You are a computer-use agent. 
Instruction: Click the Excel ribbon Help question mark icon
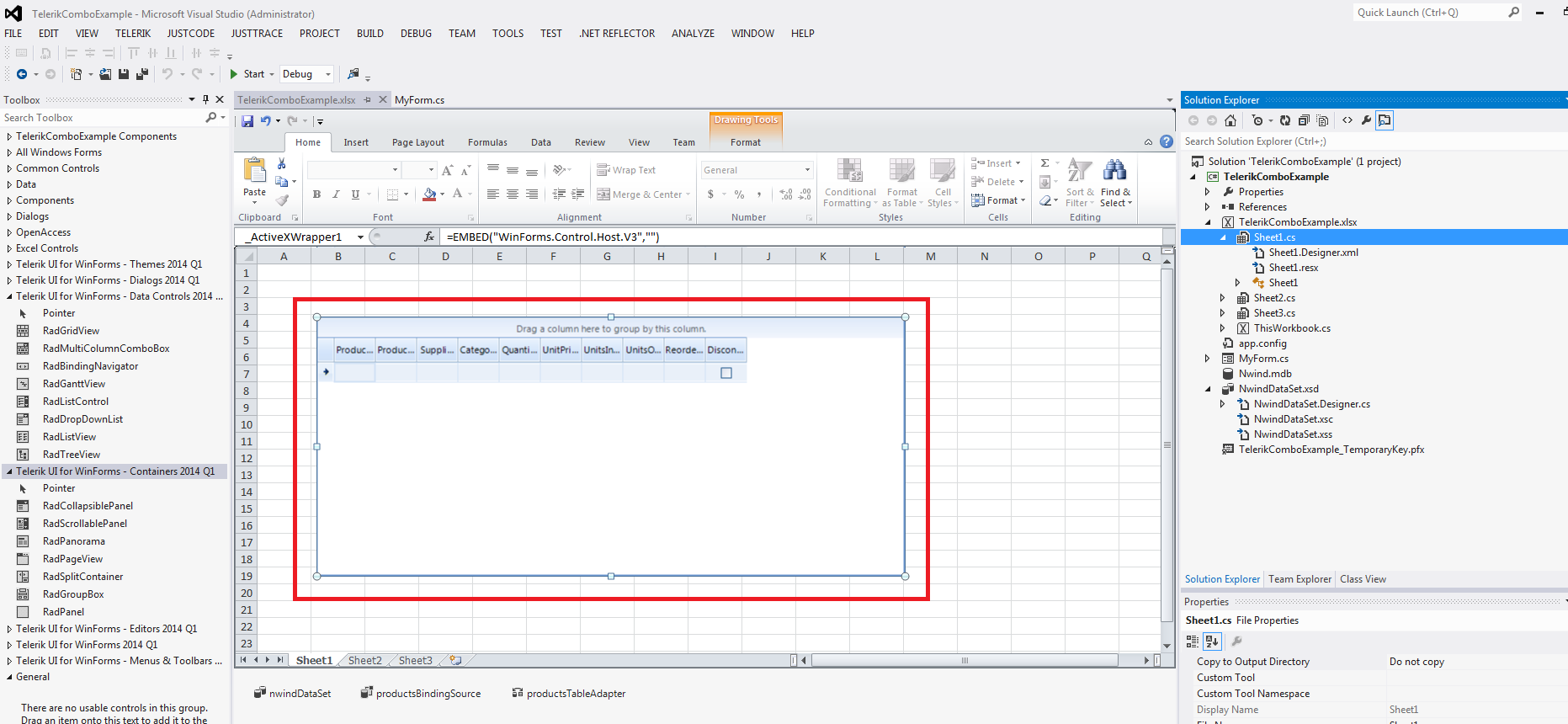(1167, 142)
